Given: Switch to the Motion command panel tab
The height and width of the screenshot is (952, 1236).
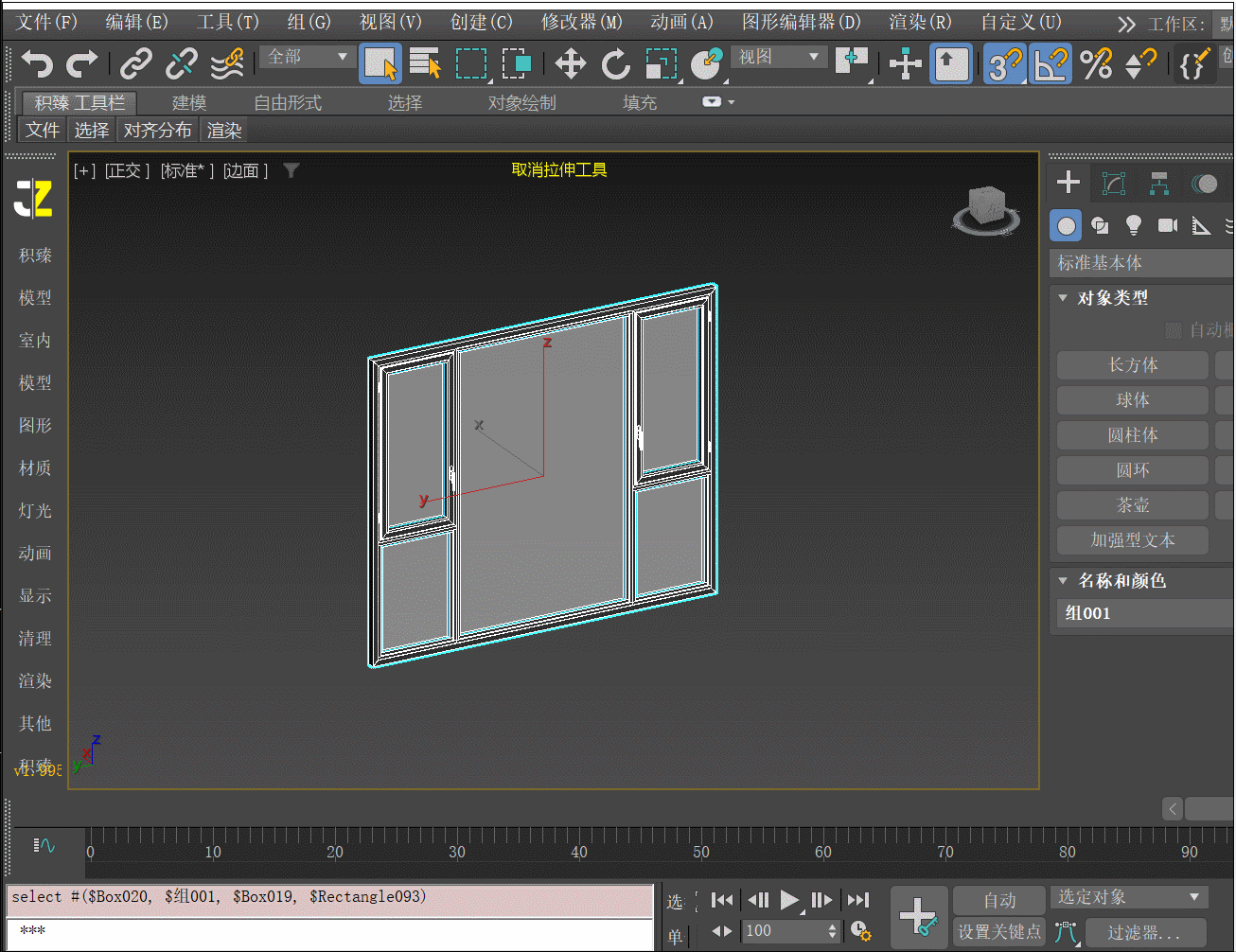Looking at the screenshot, I should pyautogui.click(x=1204, y=183).
